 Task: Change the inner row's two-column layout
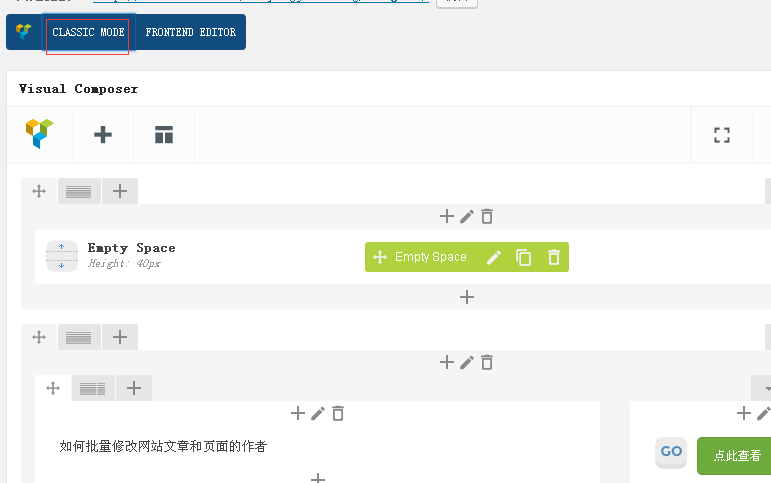(x=93, y=389)
